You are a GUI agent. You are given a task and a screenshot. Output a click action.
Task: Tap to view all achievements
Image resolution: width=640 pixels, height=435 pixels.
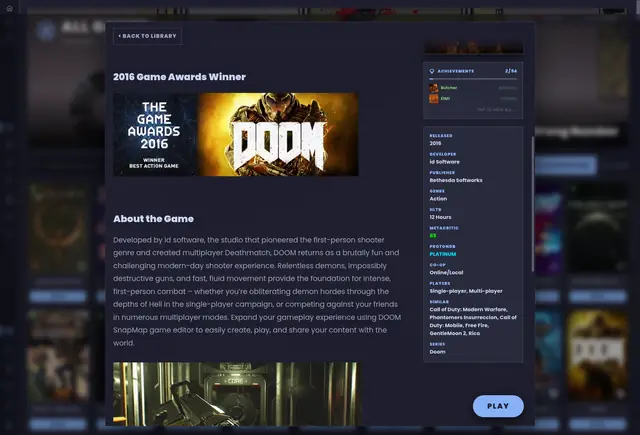(x=496, y=110)
